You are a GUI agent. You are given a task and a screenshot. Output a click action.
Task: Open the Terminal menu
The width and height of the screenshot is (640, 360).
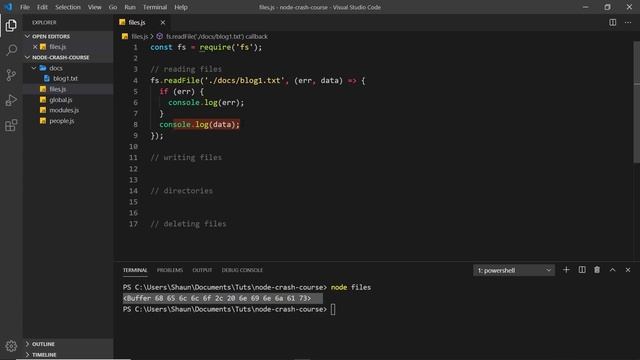[155, 7]
